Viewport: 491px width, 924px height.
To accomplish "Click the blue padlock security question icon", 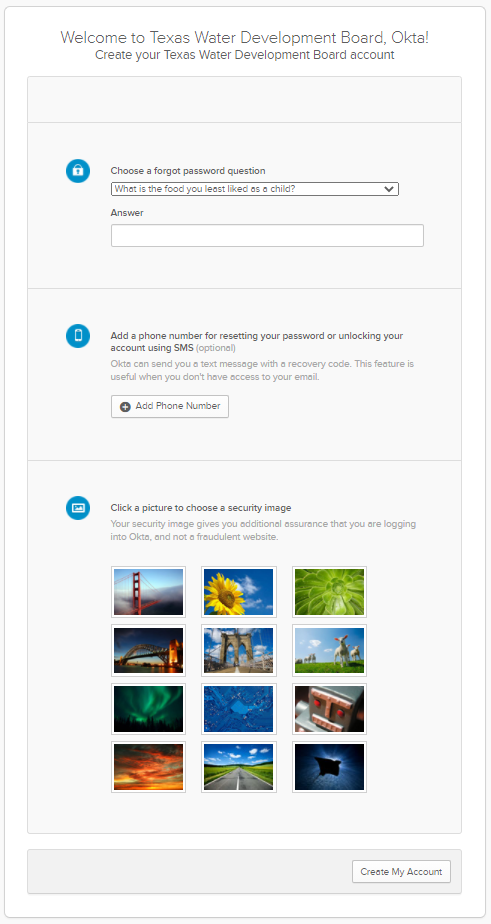I will click(x=78, y=171).
